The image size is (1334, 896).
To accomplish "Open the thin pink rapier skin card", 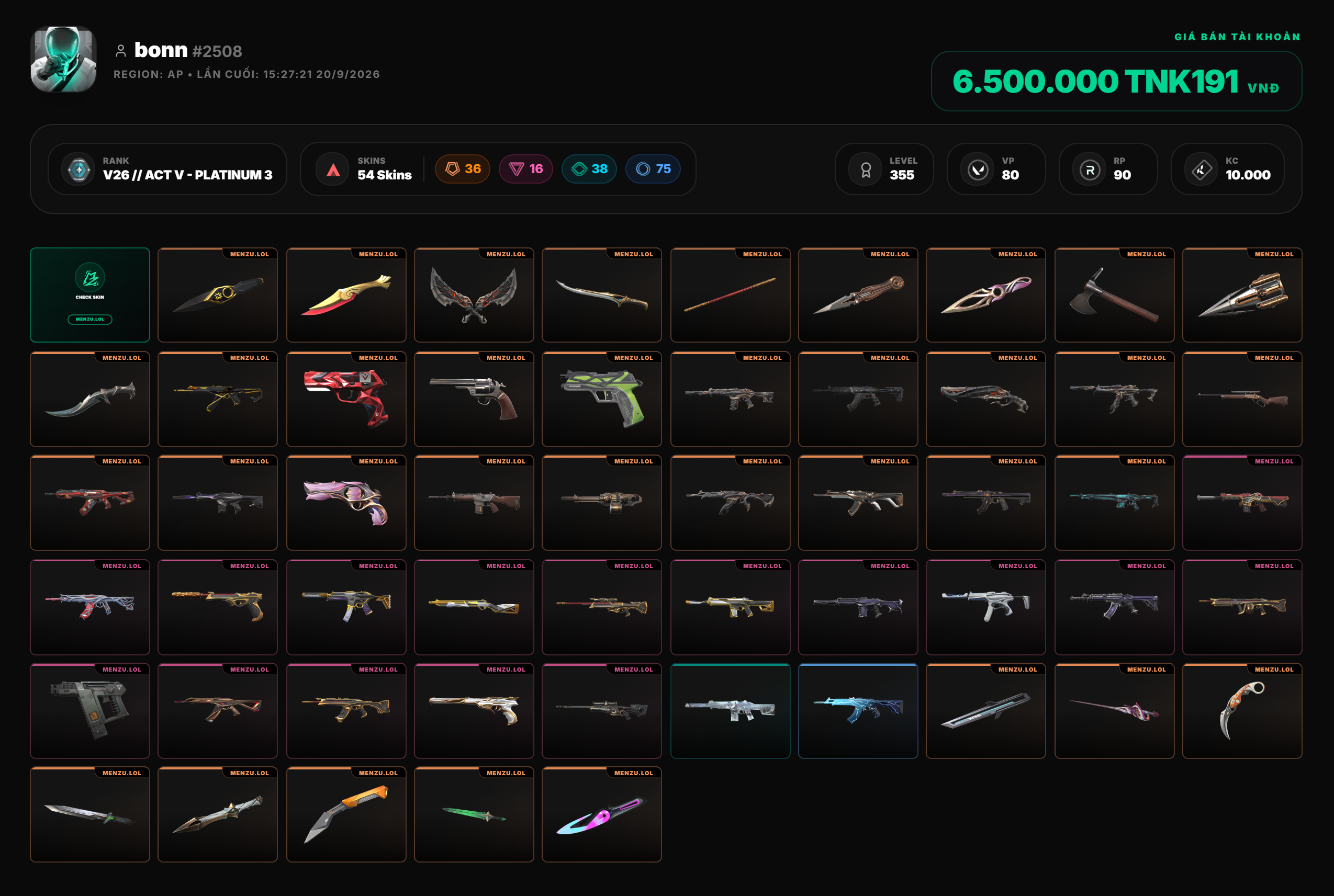I will (1114, 710).
